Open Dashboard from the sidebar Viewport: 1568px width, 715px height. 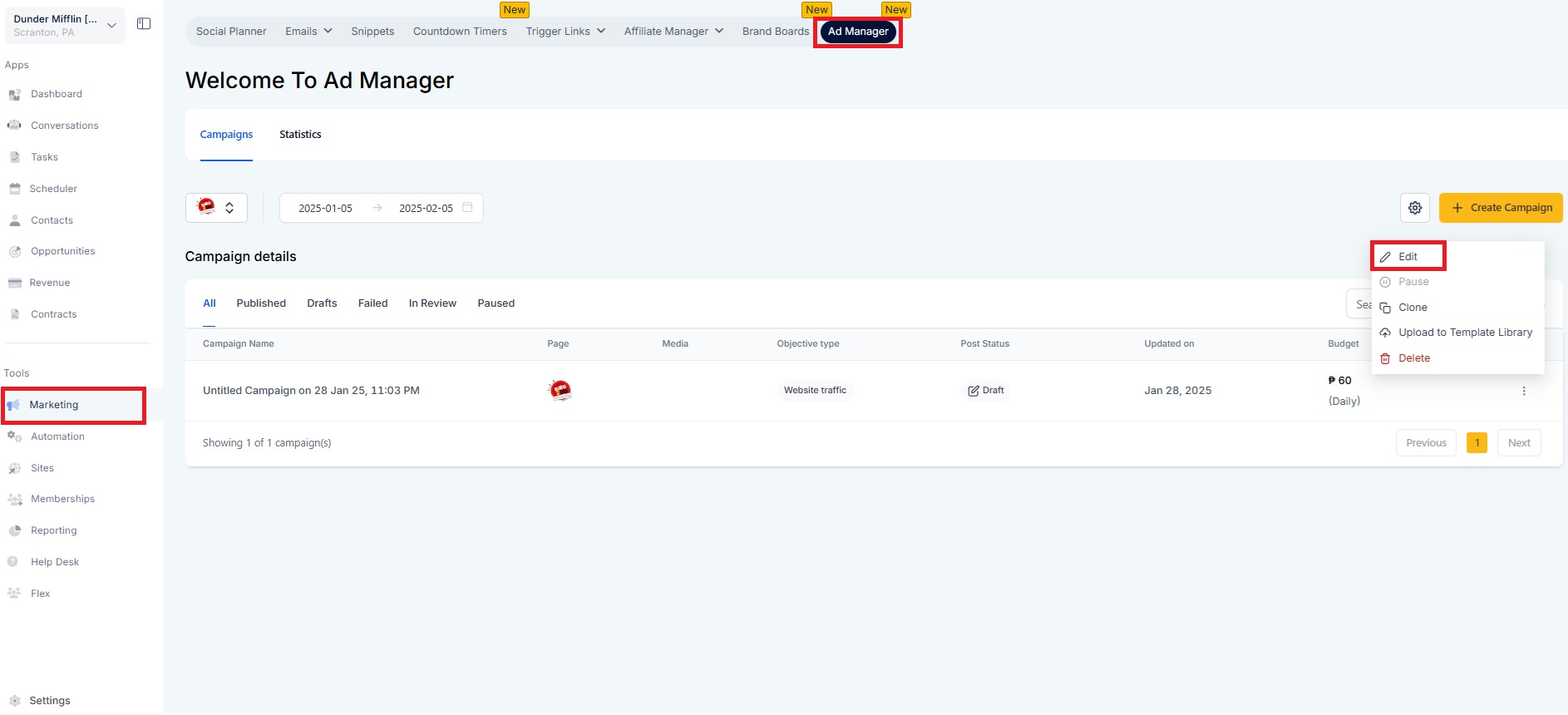click(x=57, y=94)
